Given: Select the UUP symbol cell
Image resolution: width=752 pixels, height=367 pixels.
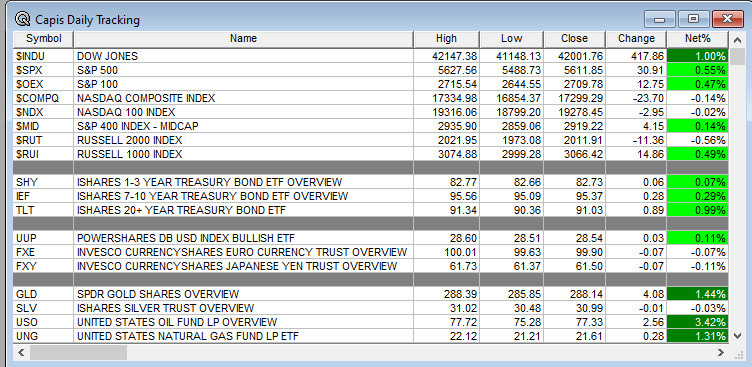Looking at the screenshot, I should pyautogui.click(x=43, y=238).
